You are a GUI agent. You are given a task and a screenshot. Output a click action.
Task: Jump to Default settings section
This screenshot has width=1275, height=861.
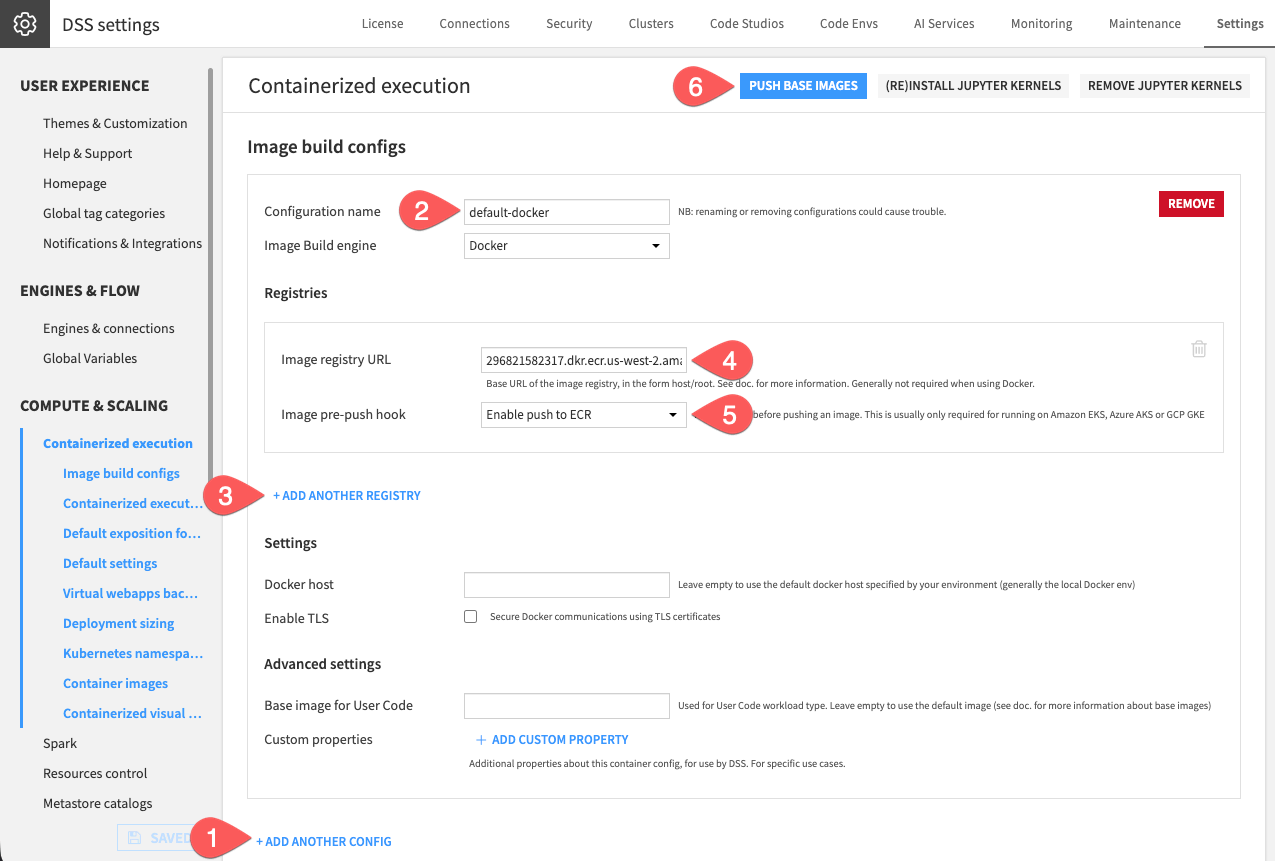coord(110,563)
